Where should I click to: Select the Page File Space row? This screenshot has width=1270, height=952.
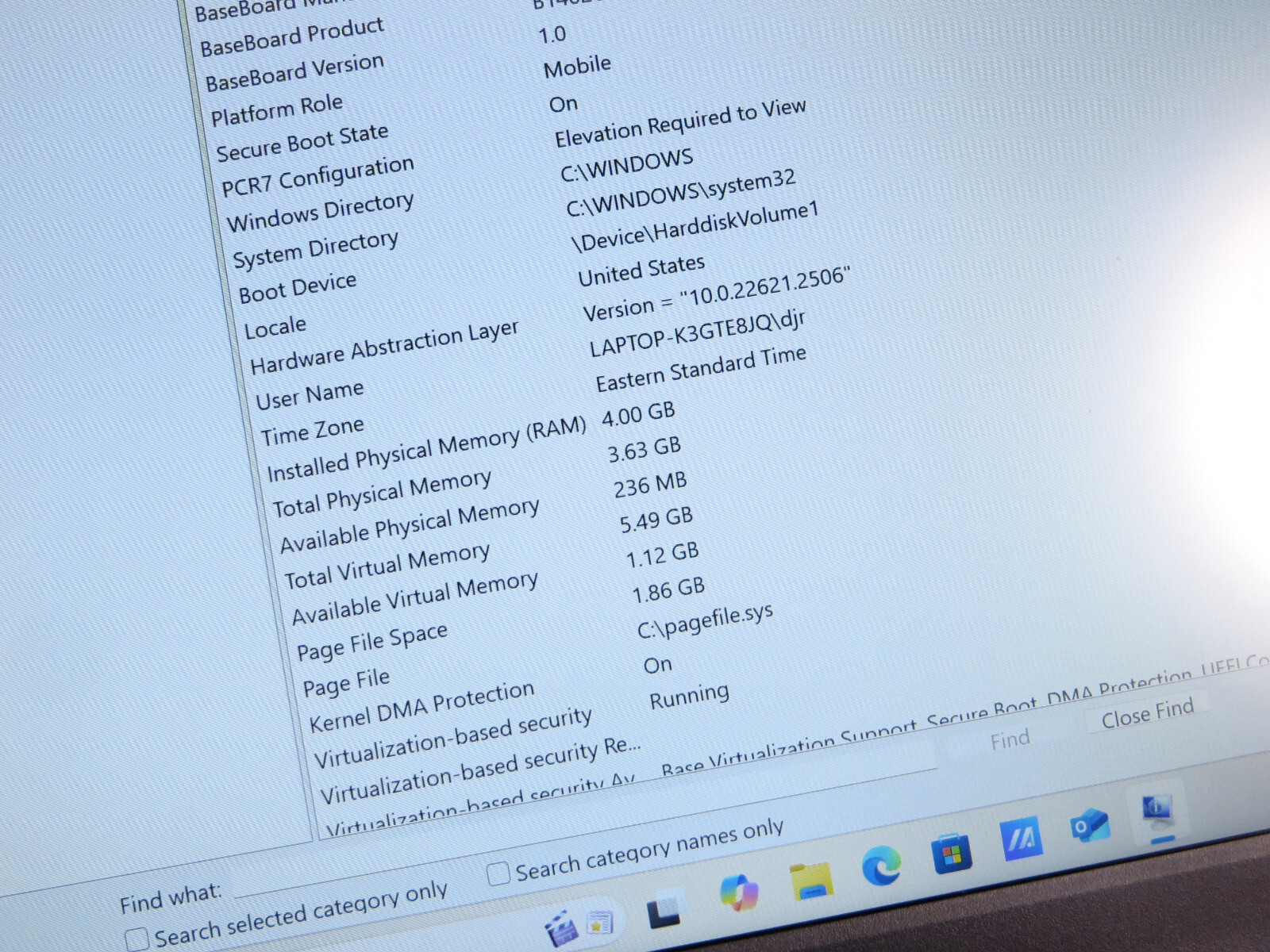pyautogui.click(x=372, y=641)
